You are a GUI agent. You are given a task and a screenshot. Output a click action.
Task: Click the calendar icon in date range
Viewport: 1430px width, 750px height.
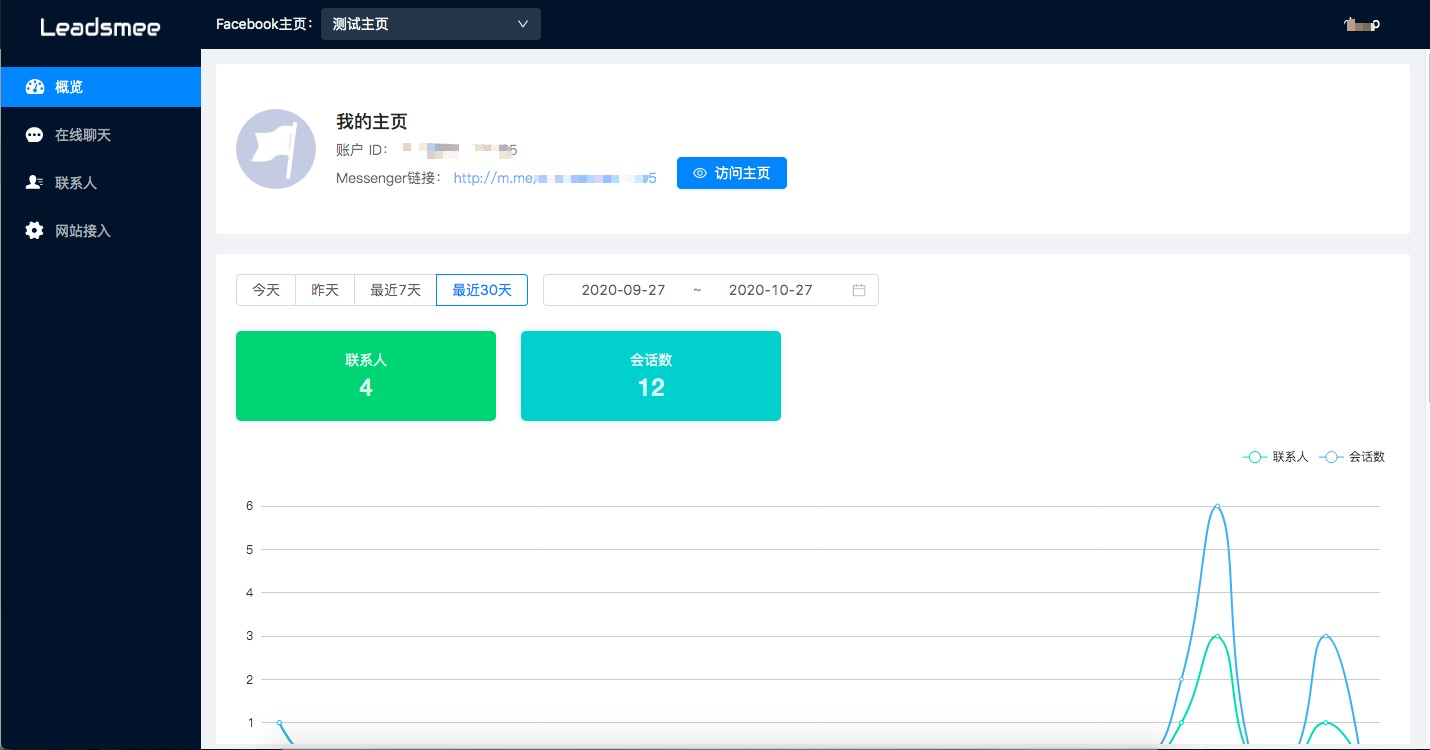click(x=859, y=290)
